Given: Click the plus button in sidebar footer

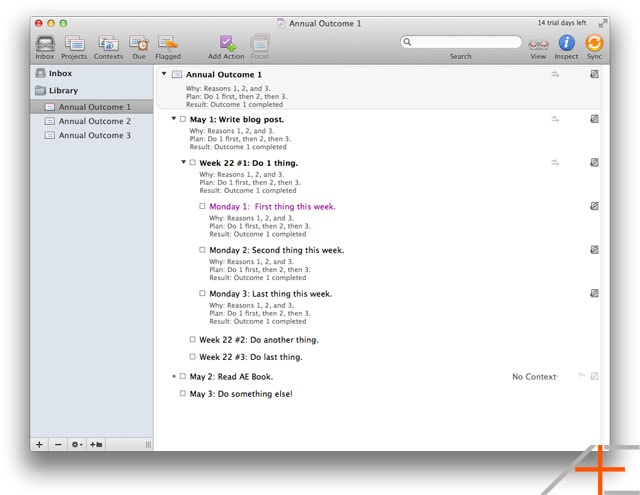Looking at the screenshot, I should tap(39, 444).
